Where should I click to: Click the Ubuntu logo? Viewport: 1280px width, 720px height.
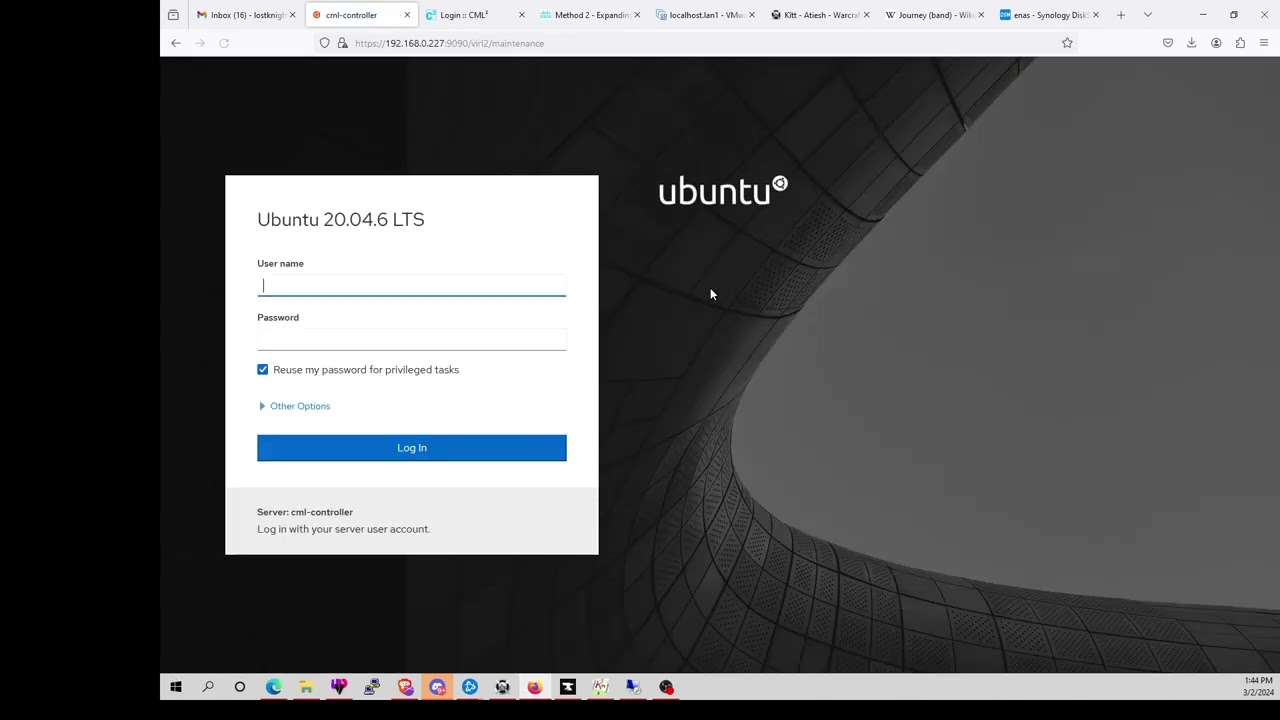click(x=723, y=191)
